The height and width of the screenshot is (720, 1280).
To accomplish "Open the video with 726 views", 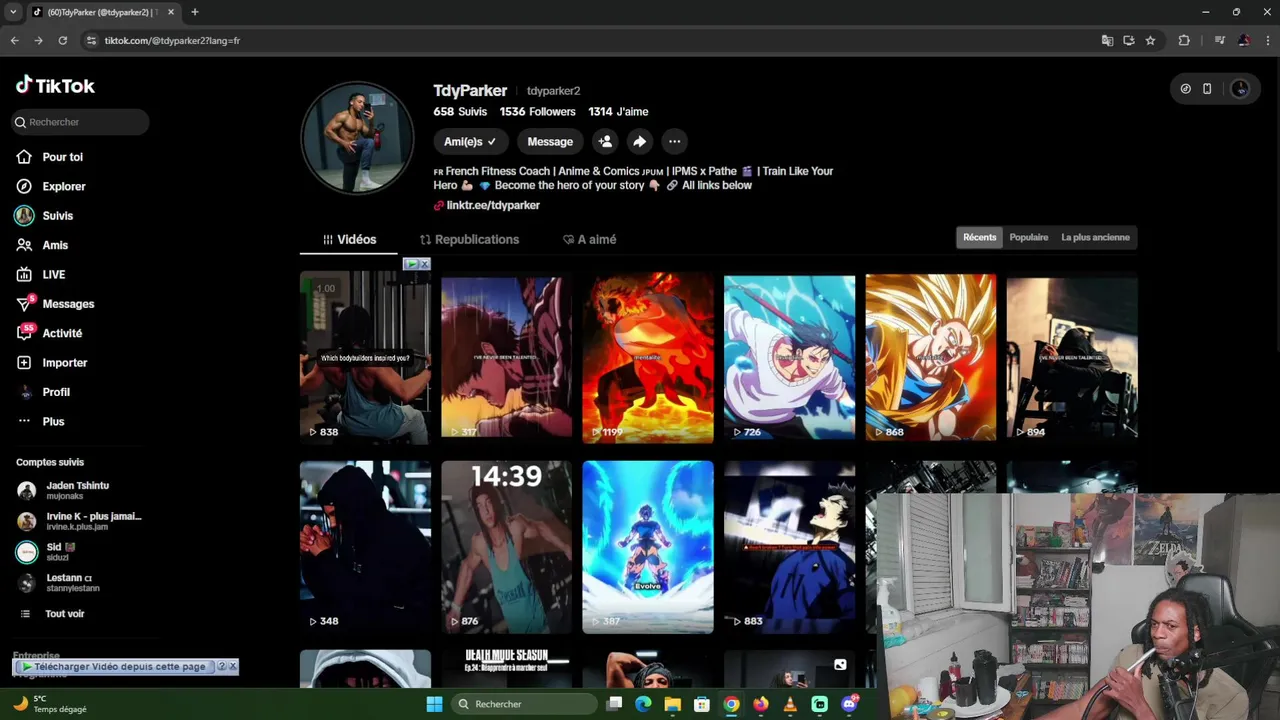I will (x=789, y=358).
